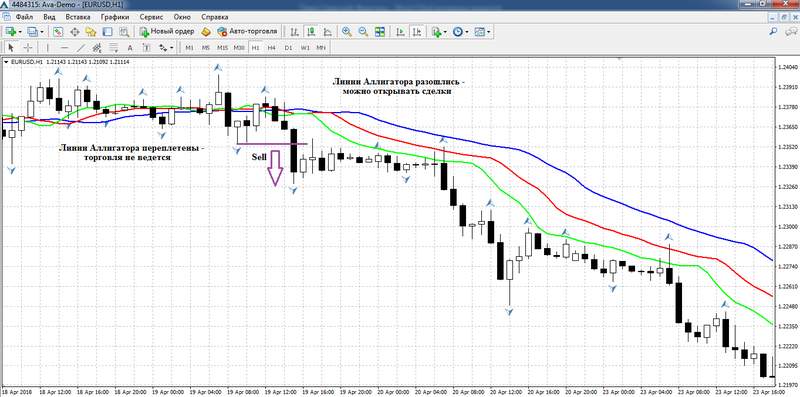Screen dimensions: 800x397
Task: Switch chart to candlesticks mode
Action: [x=311, y=32]
